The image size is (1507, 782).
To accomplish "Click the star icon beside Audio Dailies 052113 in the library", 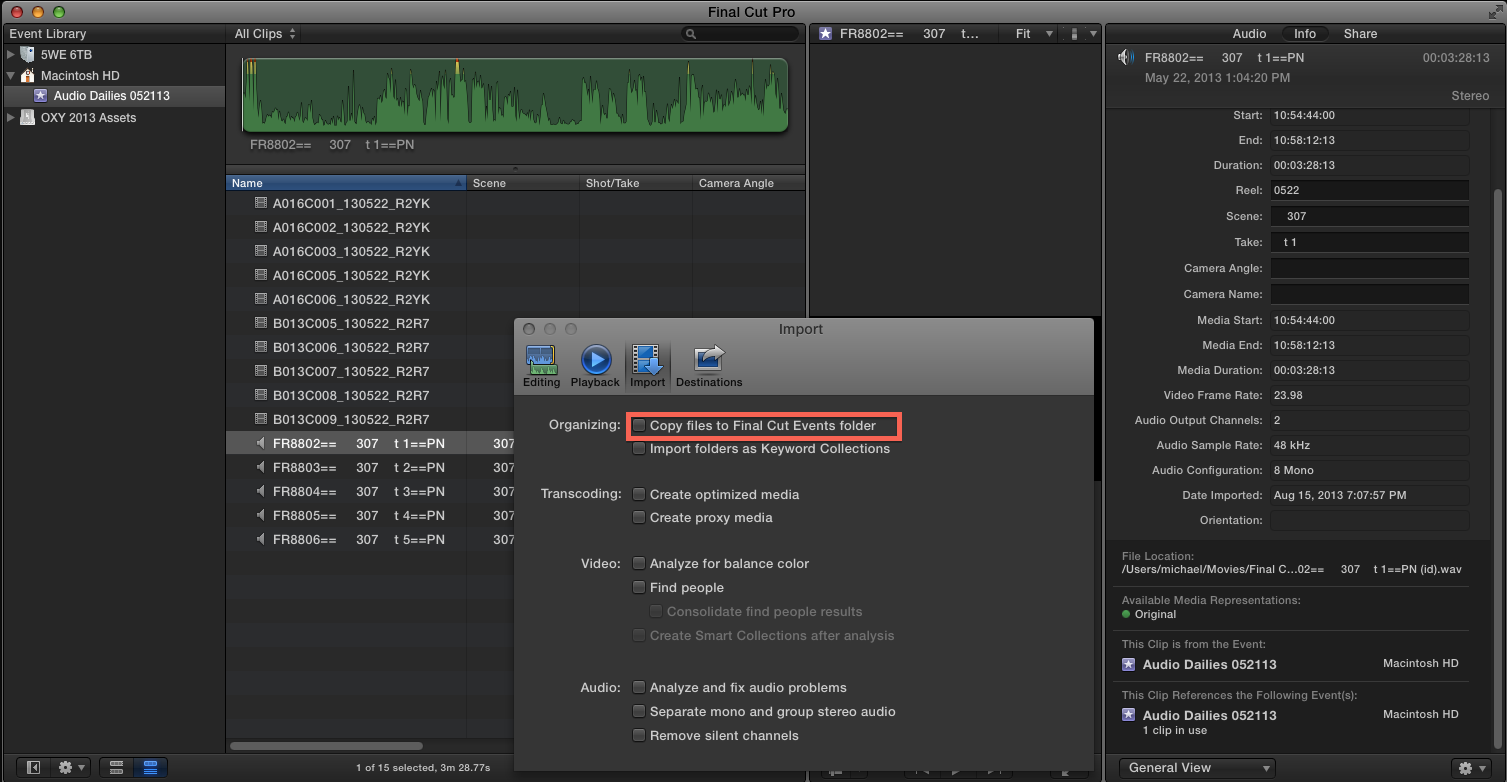I will (x=40, y=96).
